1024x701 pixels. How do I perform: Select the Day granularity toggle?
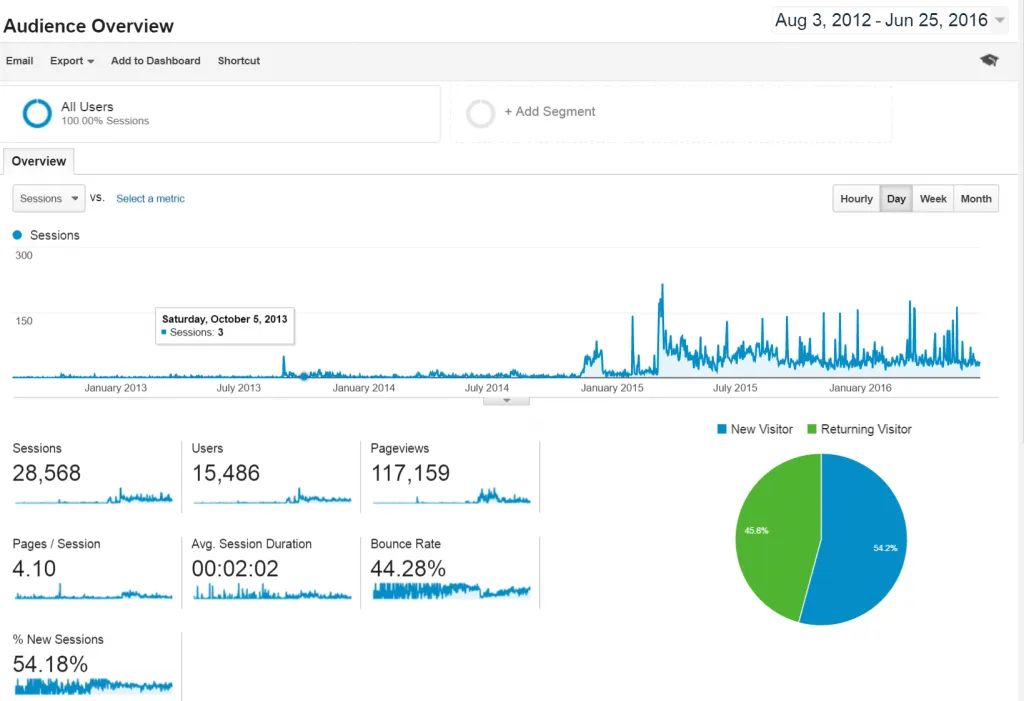[896, 198]
